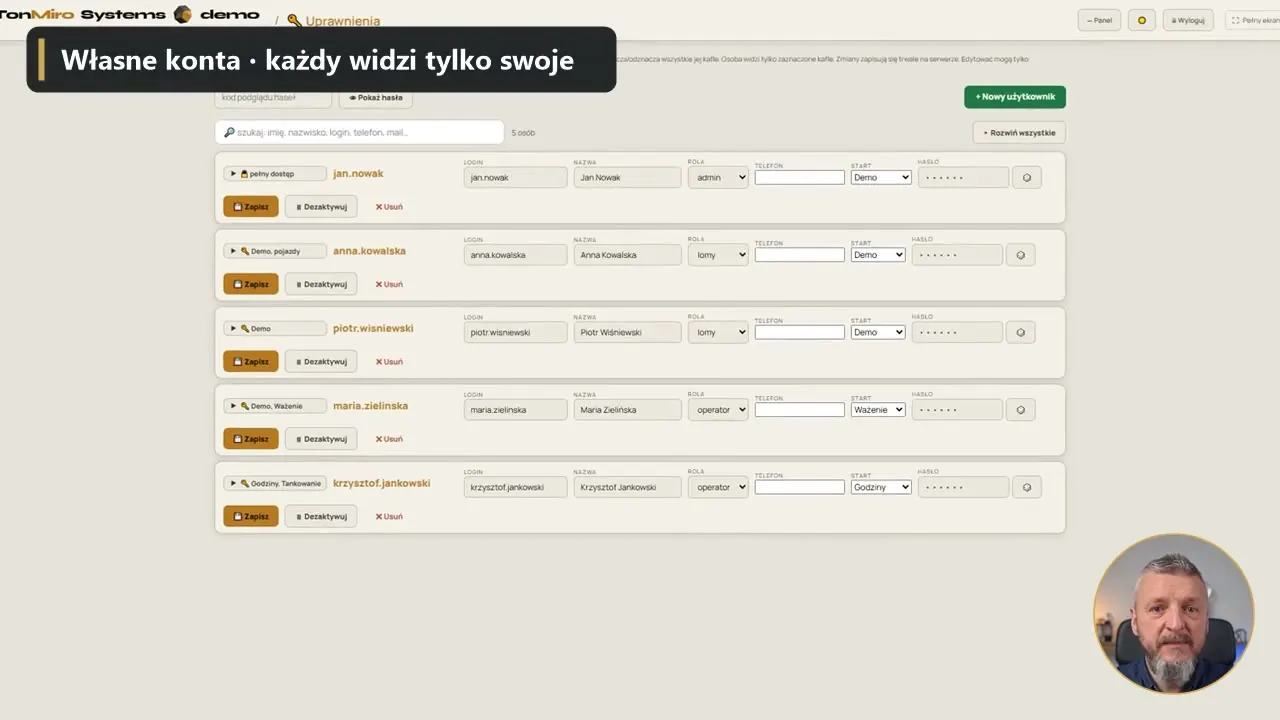Click the Telefon field for jan.nowak
This screenshot has width=1280, height=720.
(x=800, y=178)
